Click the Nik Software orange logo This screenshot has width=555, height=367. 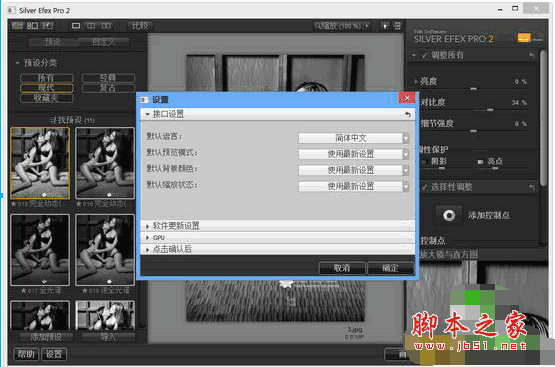coord(524,37)
